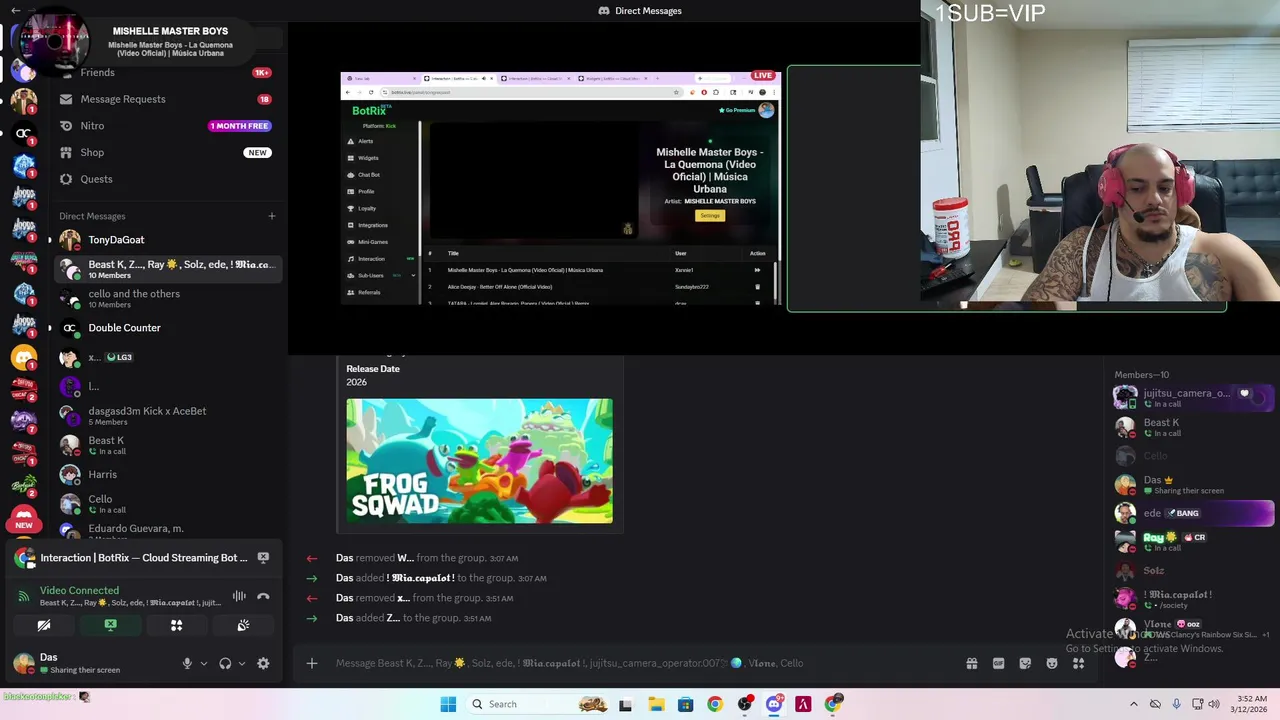The image size is (1280, 720).
Task: Skip current song with fast-forward icon
Action: (757, 270)
